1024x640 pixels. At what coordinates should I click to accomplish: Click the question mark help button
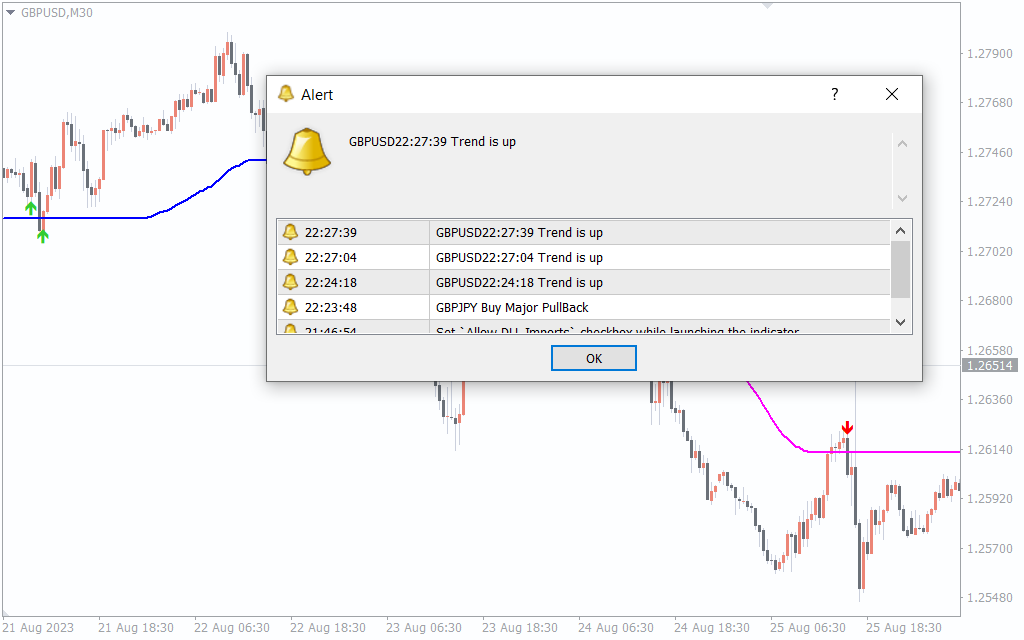tap(835, 94)
